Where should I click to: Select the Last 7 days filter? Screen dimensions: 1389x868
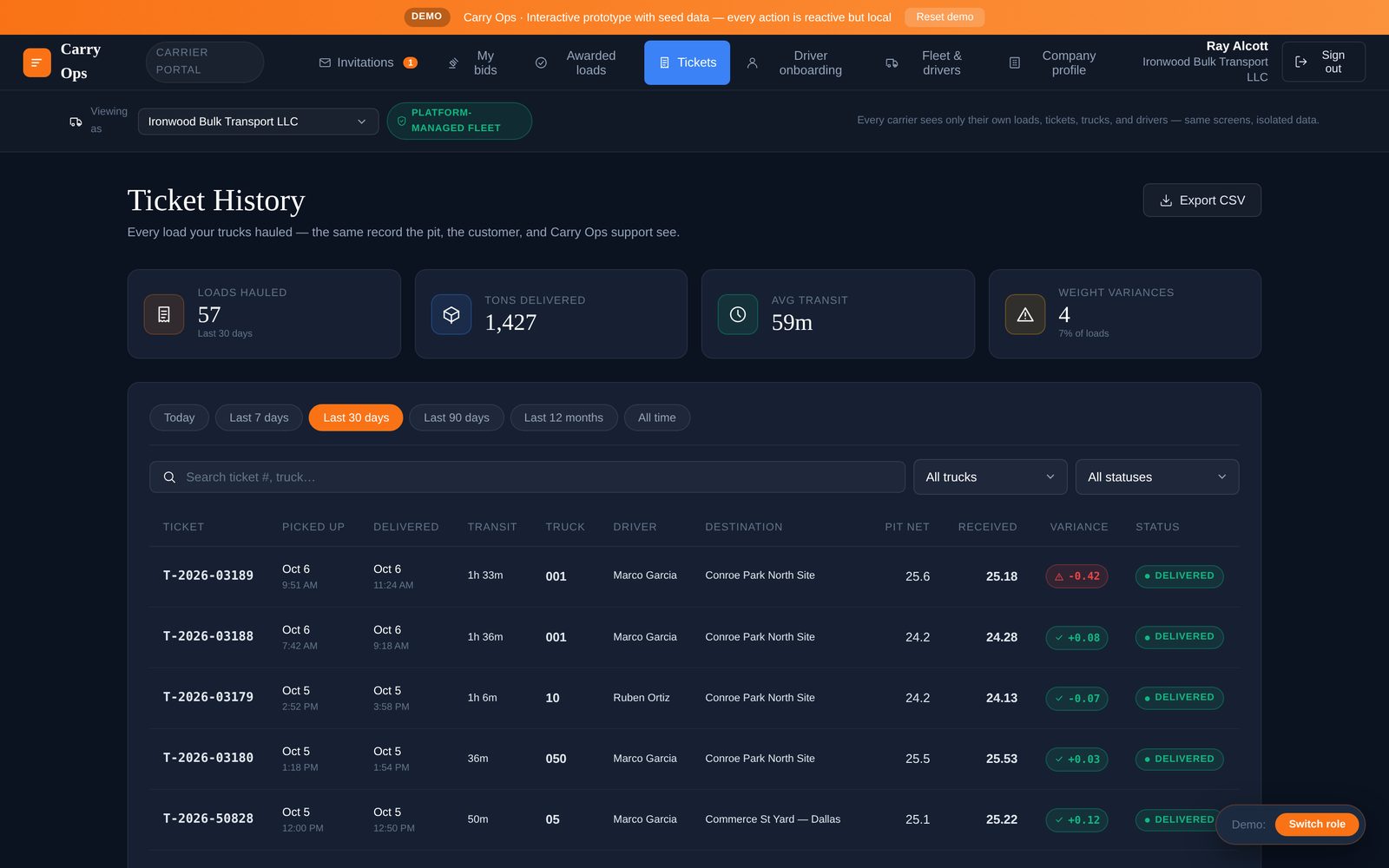pos(259,418)
